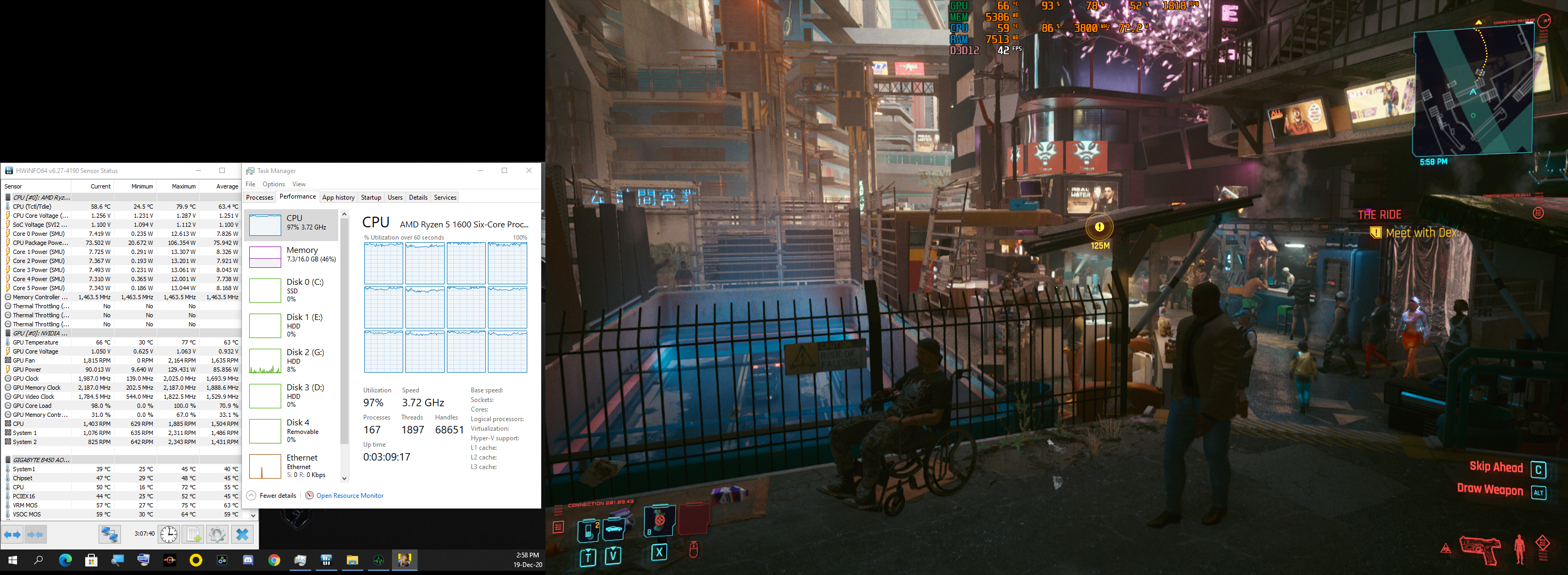Click HWiNFO collapse columns arrows button
This screenshot has width=1568, height=575.
click(x=35, y=534)
